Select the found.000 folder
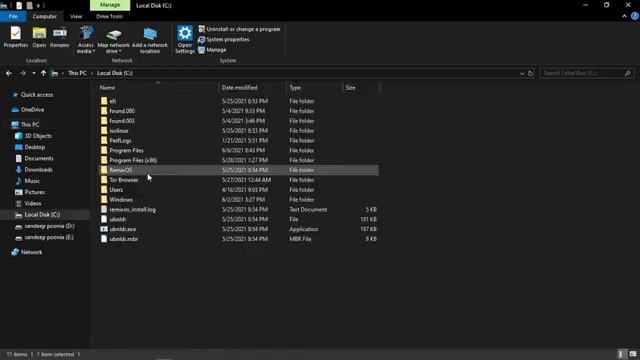The image size is (640, 360). coord(122,111)
